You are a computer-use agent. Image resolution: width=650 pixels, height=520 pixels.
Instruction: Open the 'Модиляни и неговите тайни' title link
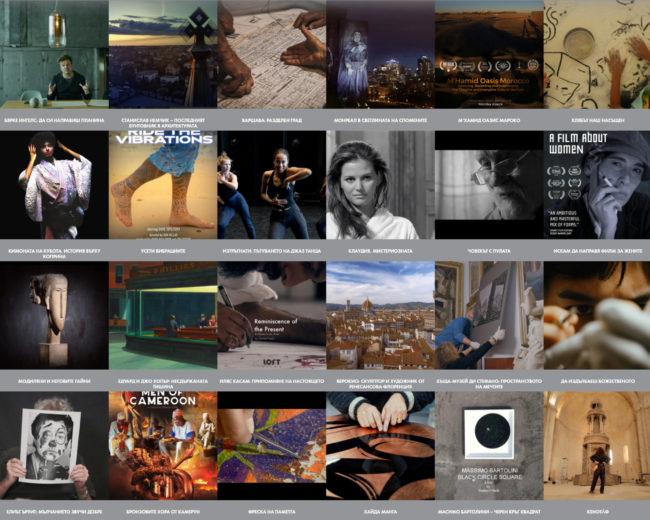click(x=53, y=380)
